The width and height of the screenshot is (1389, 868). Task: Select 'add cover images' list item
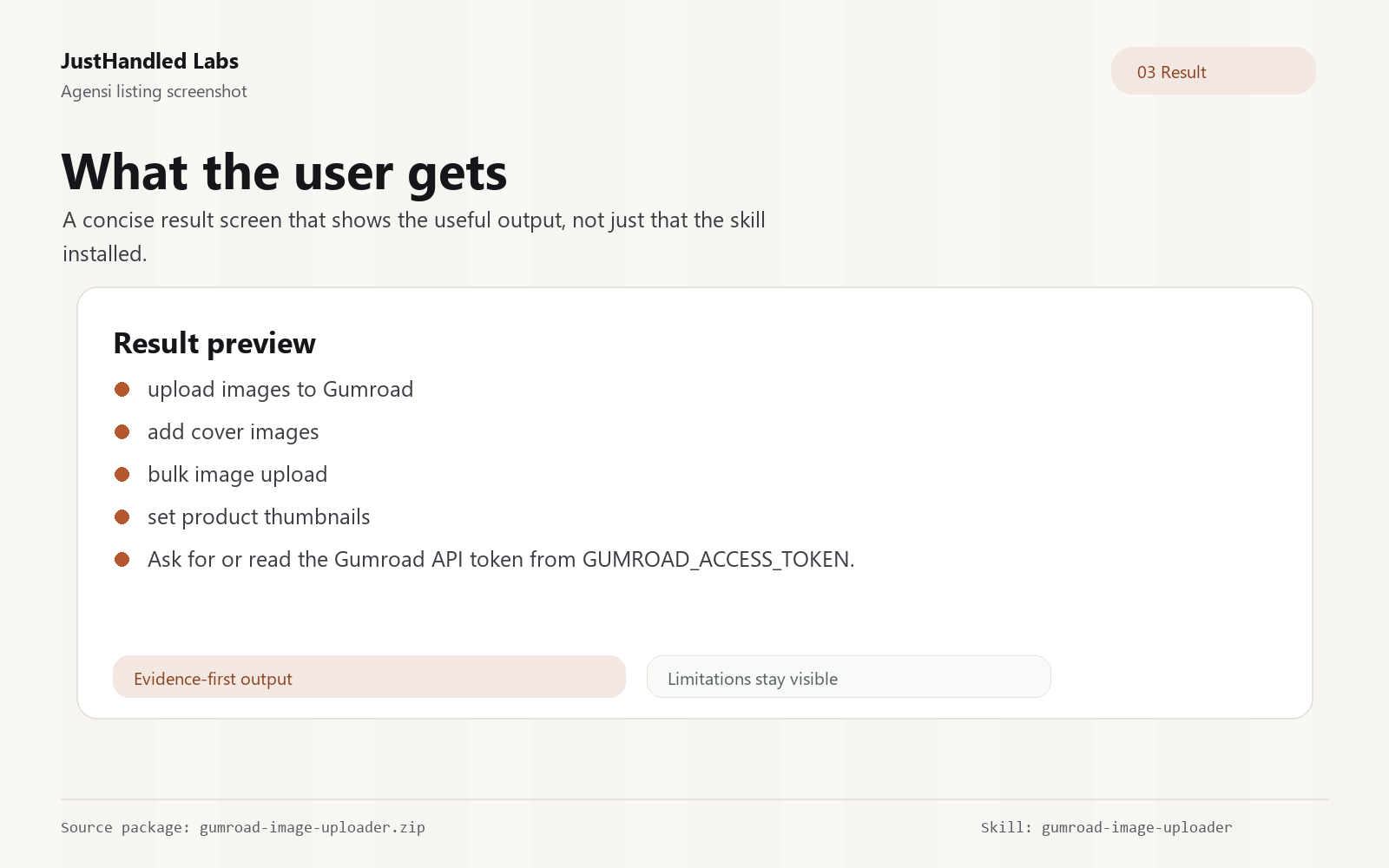coord(233,432)
